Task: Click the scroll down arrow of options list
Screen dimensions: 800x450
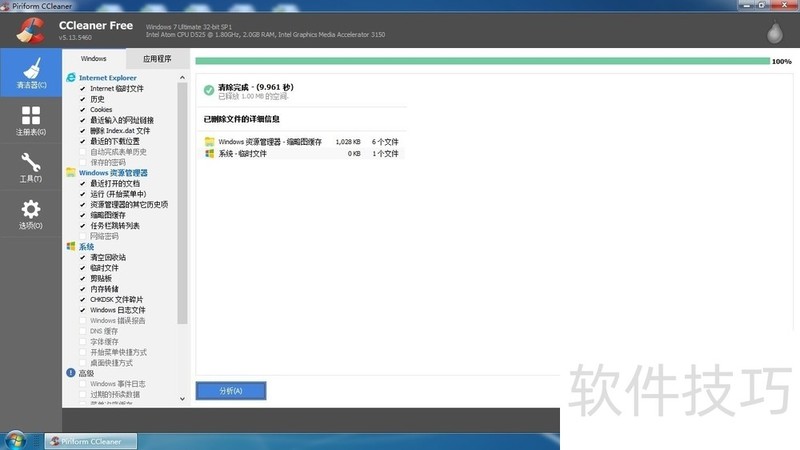Action: [x=182, y=399]
